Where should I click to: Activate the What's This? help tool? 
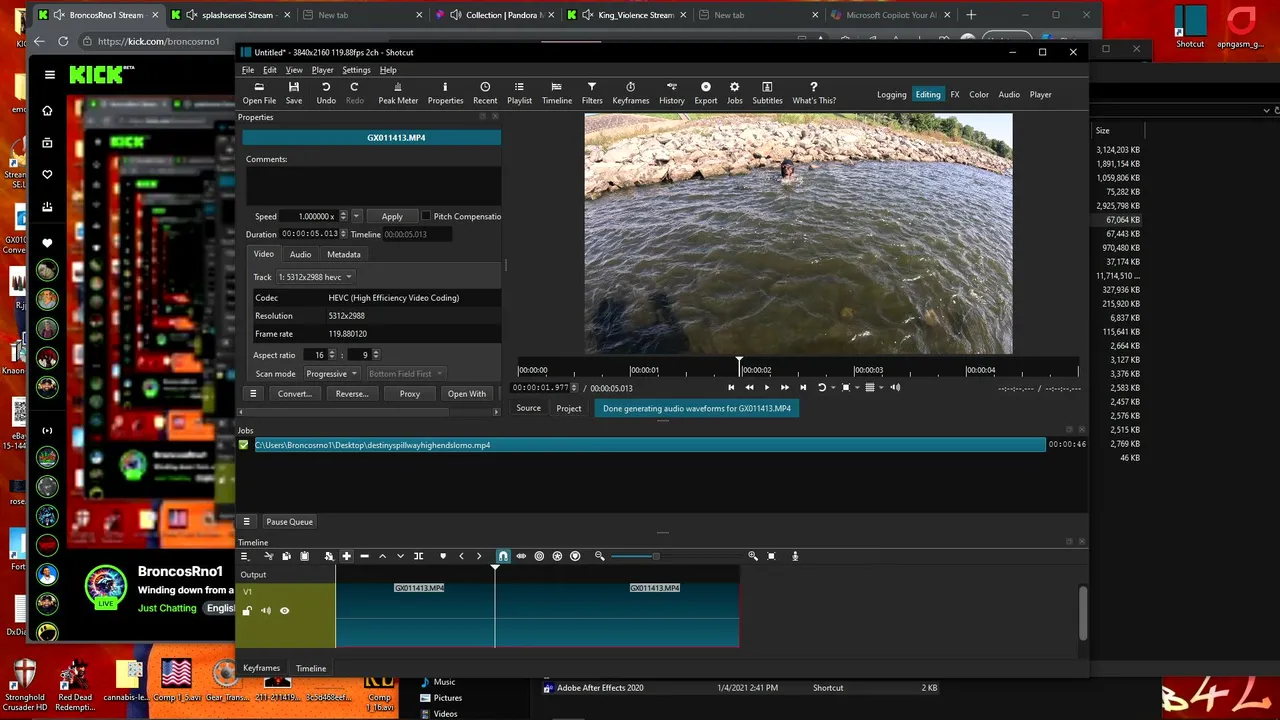[814, 93]
